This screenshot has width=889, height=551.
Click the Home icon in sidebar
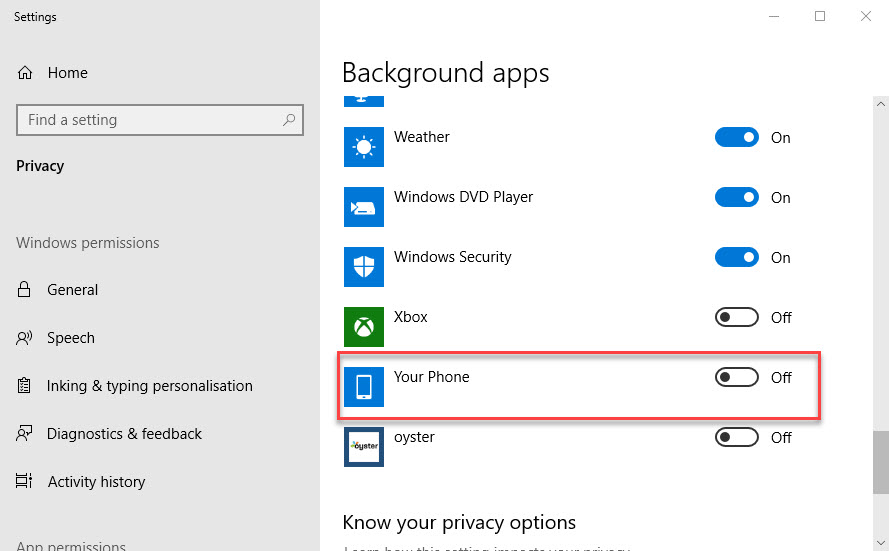tap(25, 73)
